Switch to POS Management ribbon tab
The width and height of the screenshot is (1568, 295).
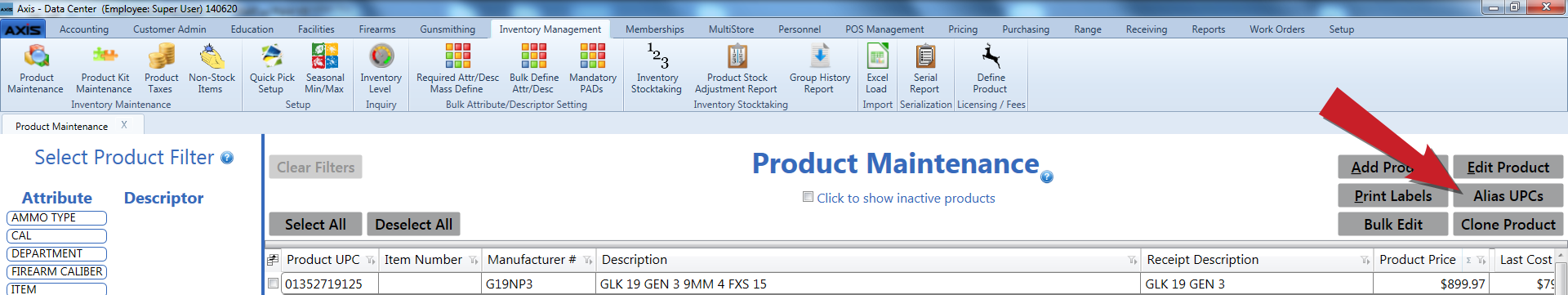point(884,29)
